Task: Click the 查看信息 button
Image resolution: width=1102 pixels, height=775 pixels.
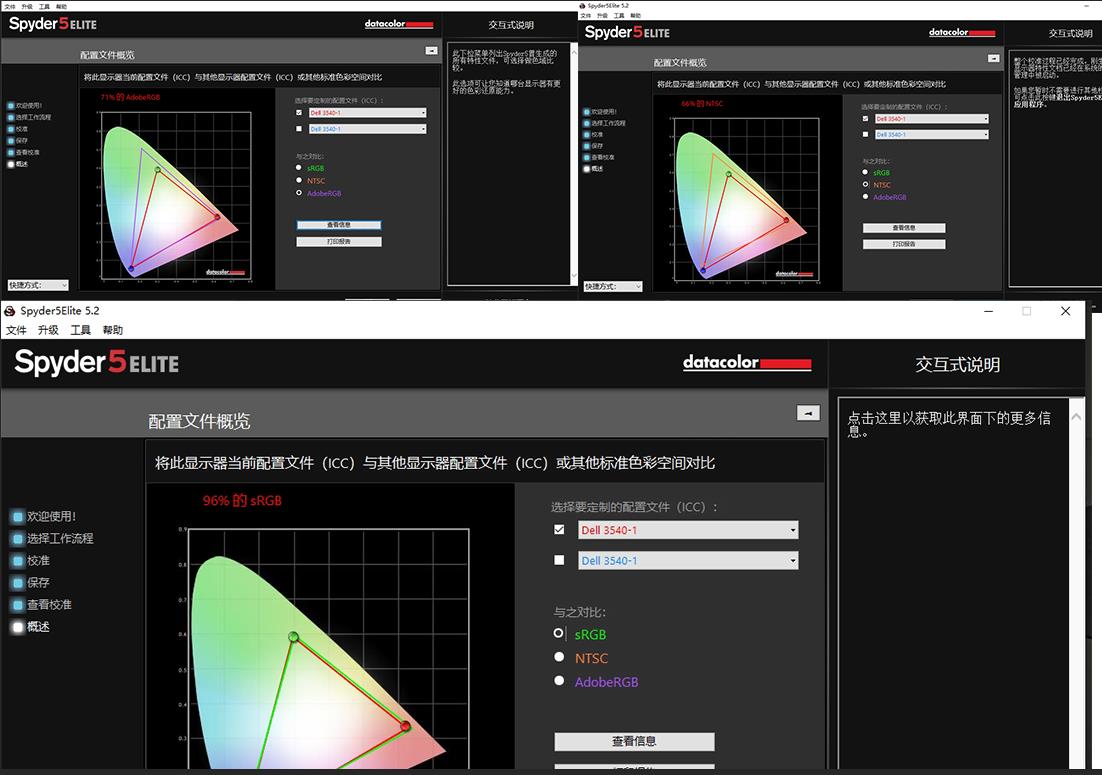Action: (635, 741)
